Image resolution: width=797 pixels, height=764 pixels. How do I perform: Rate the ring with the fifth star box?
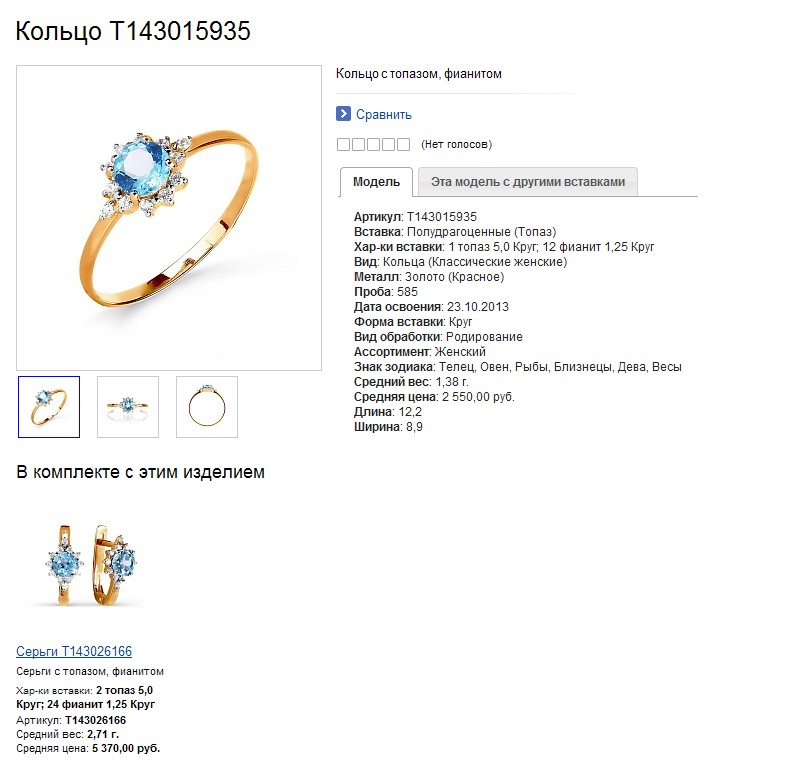[x=403, y=144]
